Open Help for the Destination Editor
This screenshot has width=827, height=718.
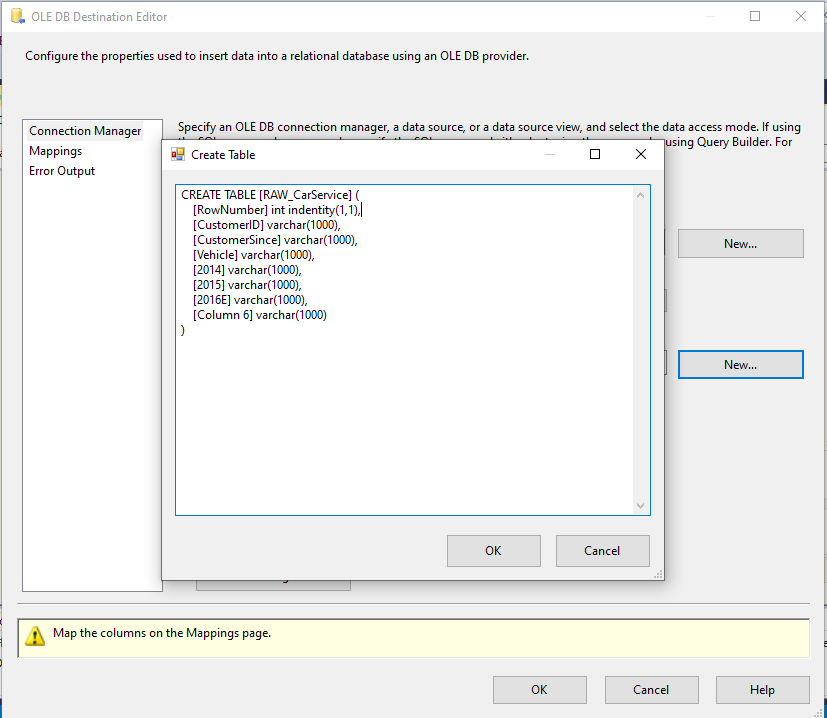(x=763, y=690)
